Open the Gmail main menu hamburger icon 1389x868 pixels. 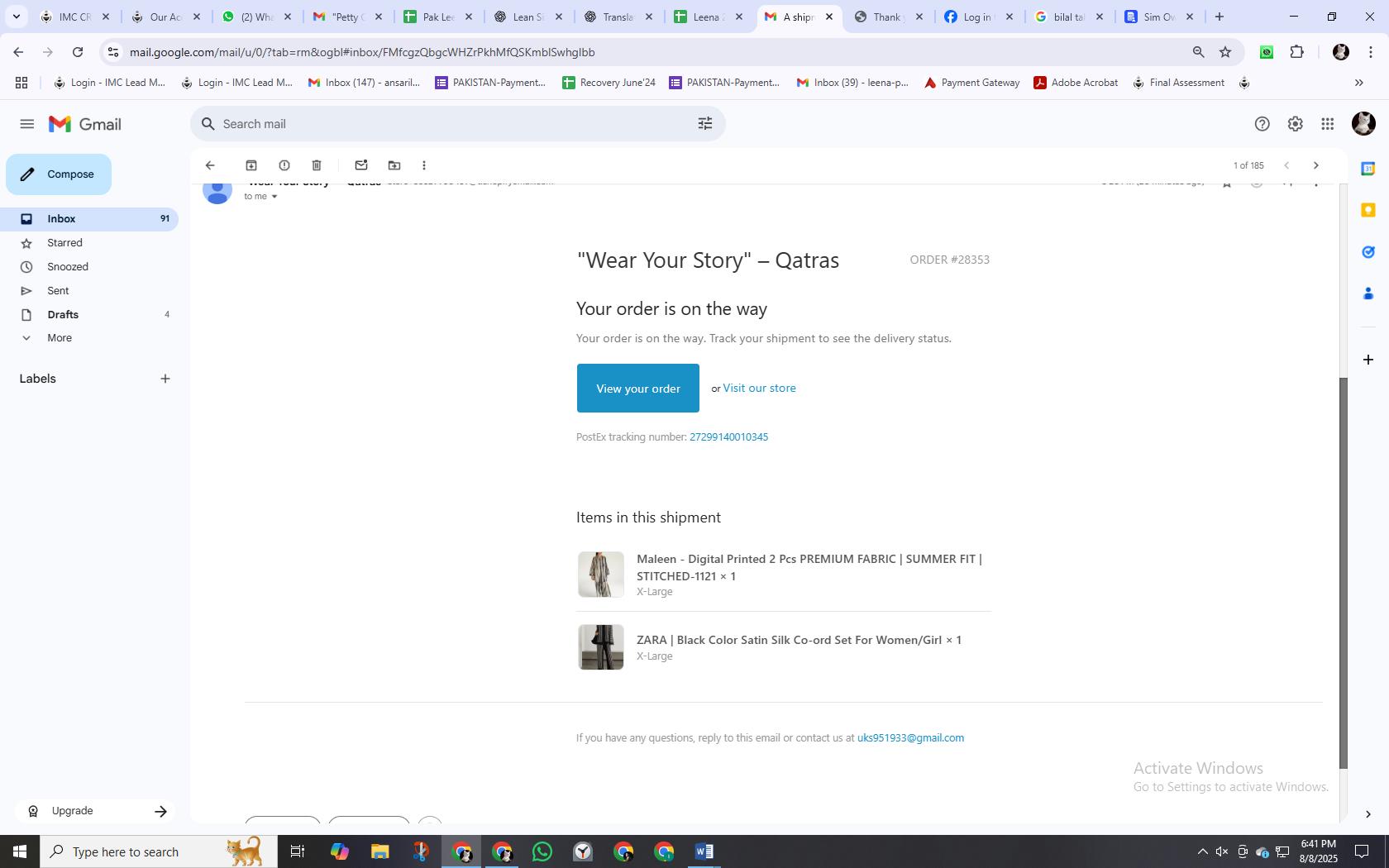point(27,124)
